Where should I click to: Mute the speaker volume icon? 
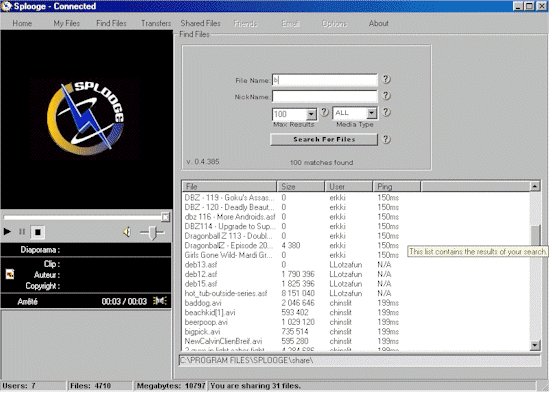pos(127,232)
